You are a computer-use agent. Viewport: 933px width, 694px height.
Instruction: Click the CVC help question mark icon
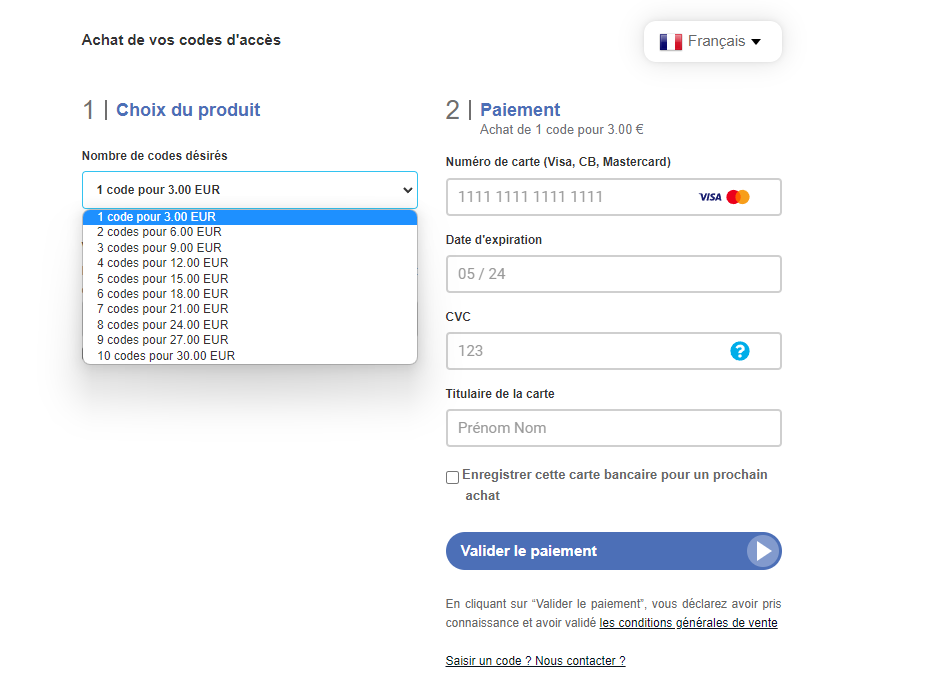[740, 351]
